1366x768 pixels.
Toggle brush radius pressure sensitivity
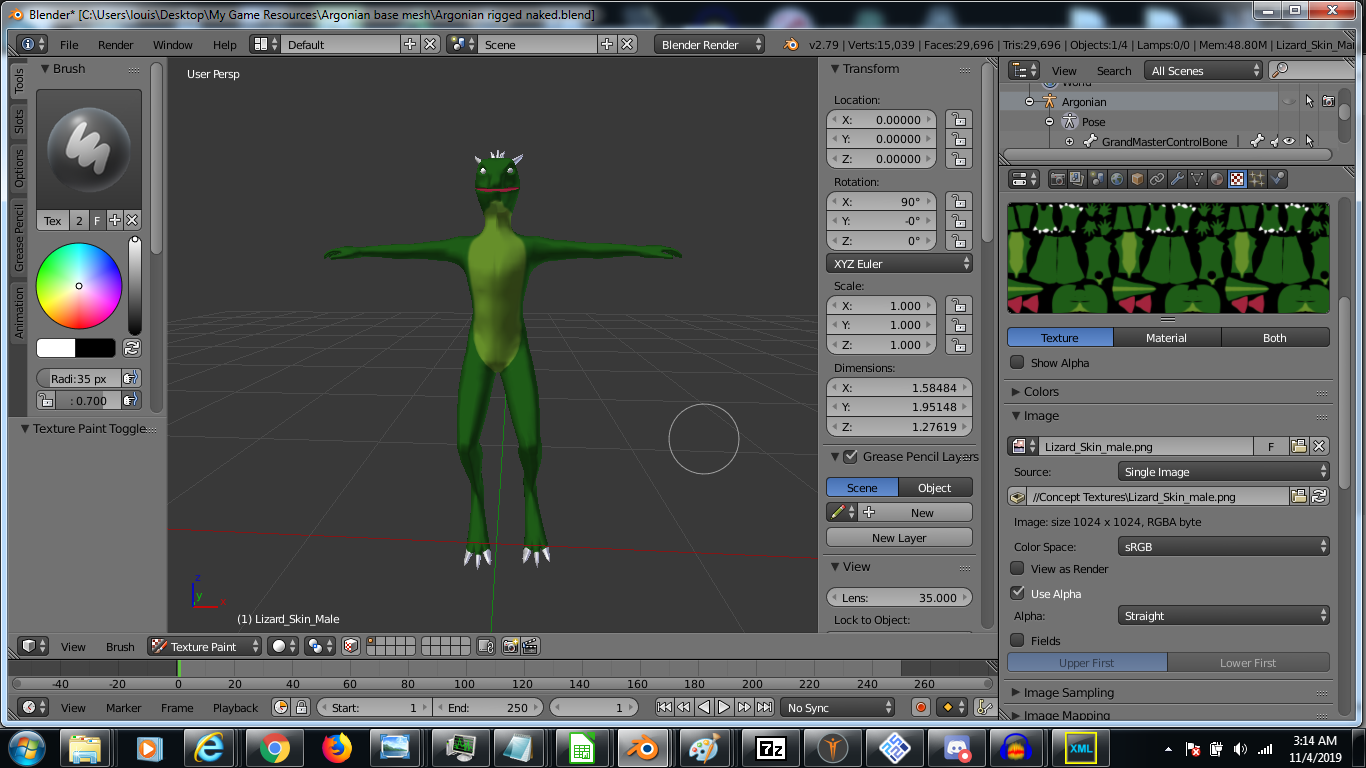[x=131, y=379]
